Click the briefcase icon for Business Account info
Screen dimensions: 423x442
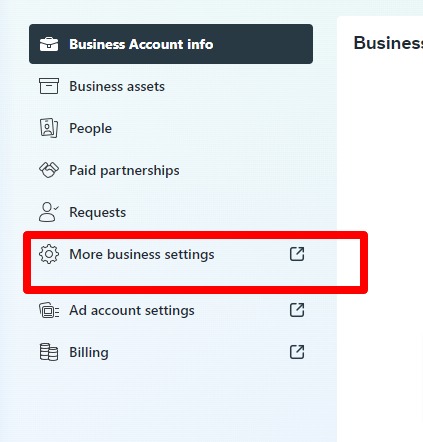tap(49, 44)
